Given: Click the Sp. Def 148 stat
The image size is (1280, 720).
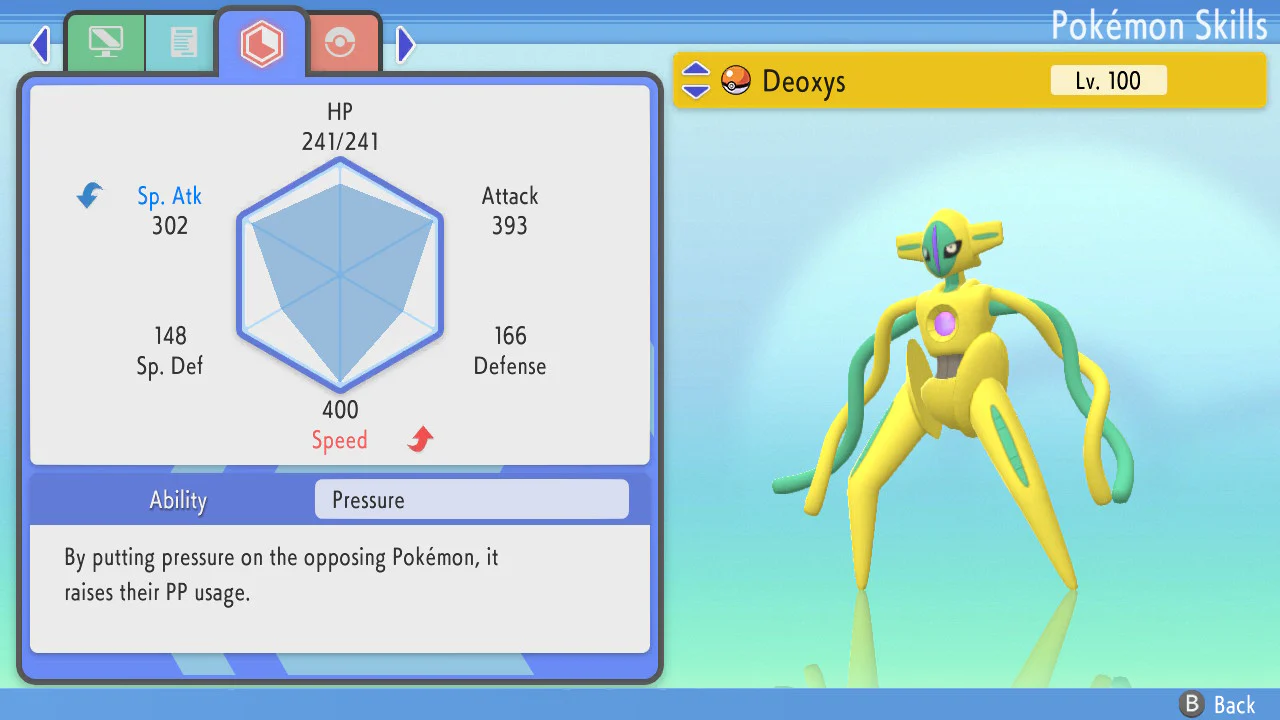Looking at the screenshot, I should coord(170,351).
